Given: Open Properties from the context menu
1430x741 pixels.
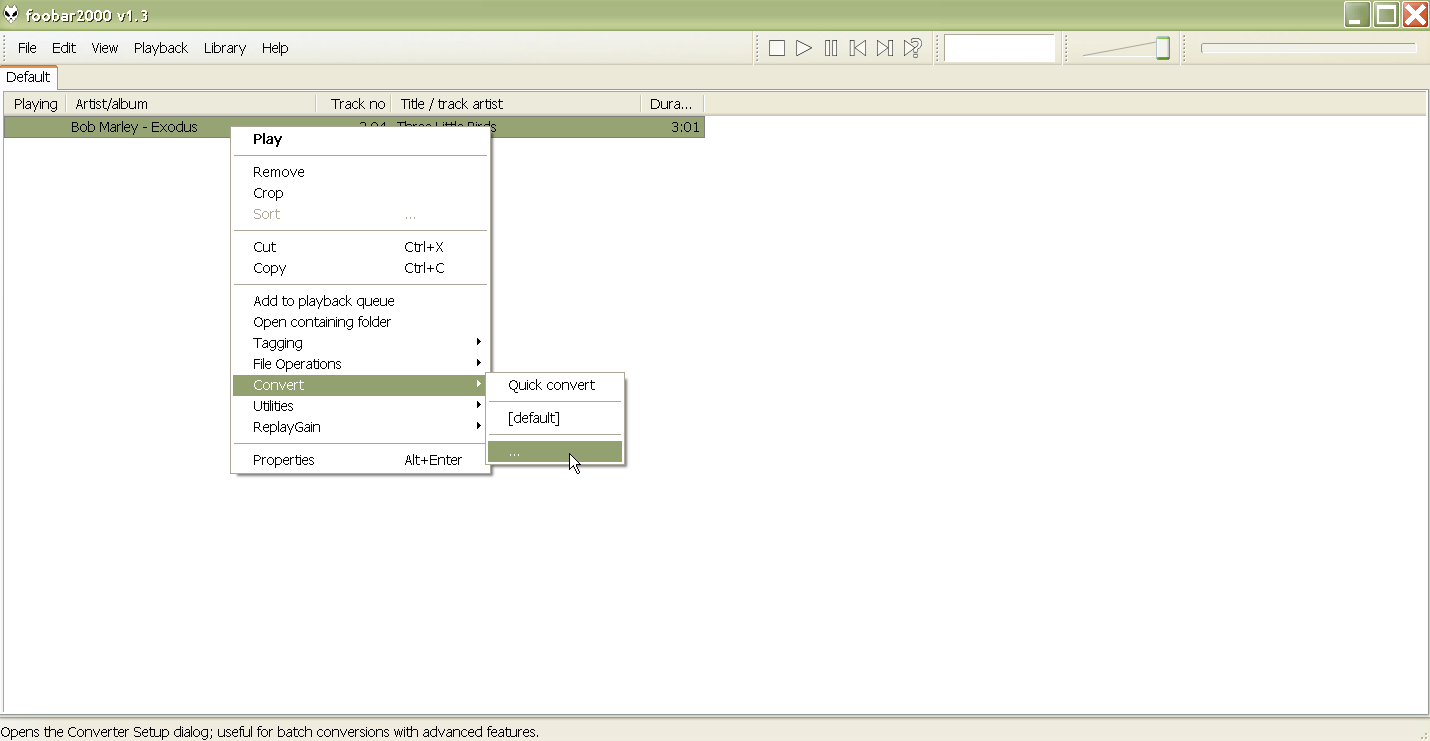Looking at the screenshot, I should [x=361, y=460].
